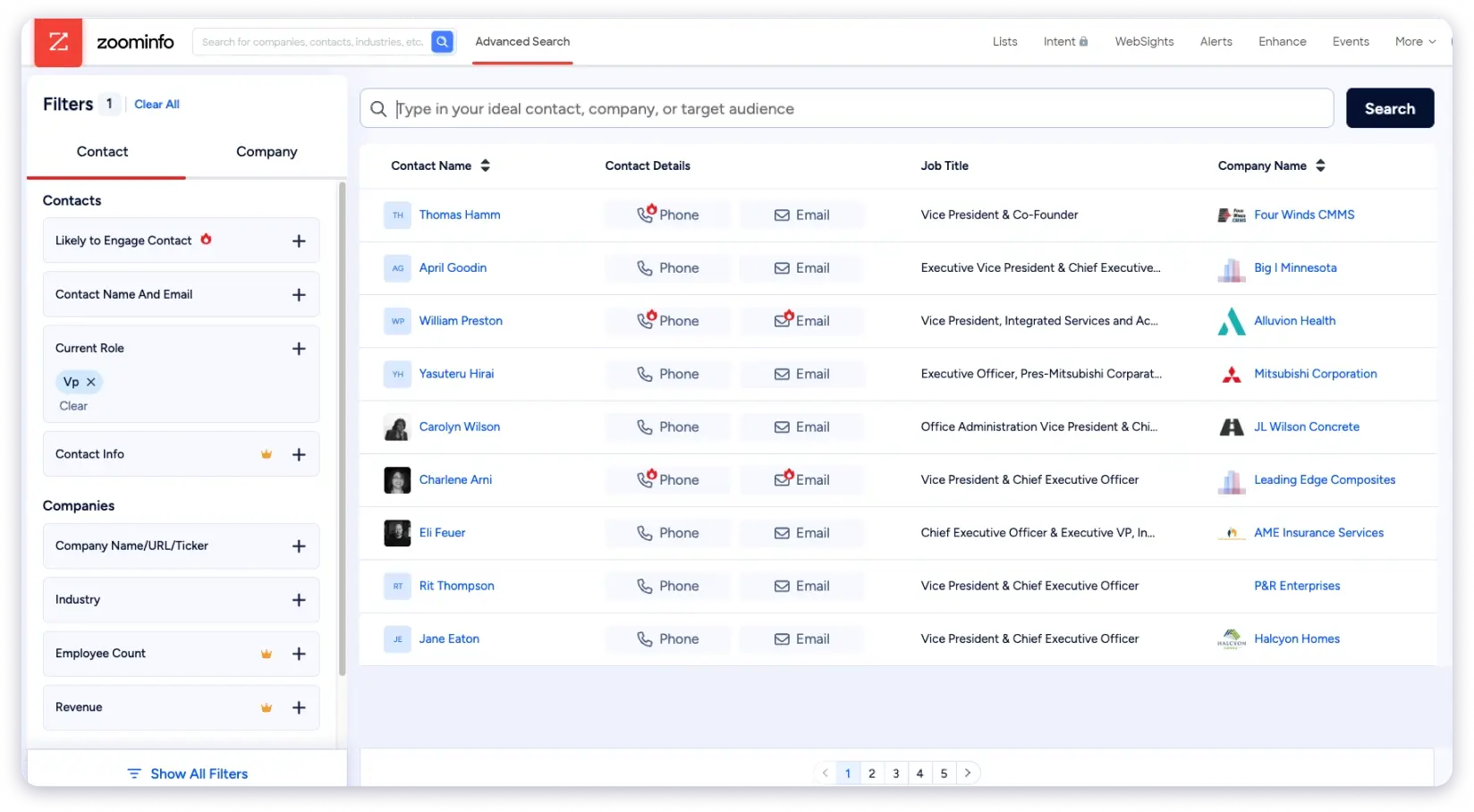
Task: Click the blue magnifier button in top search
Action: click(x=442, y=42)
